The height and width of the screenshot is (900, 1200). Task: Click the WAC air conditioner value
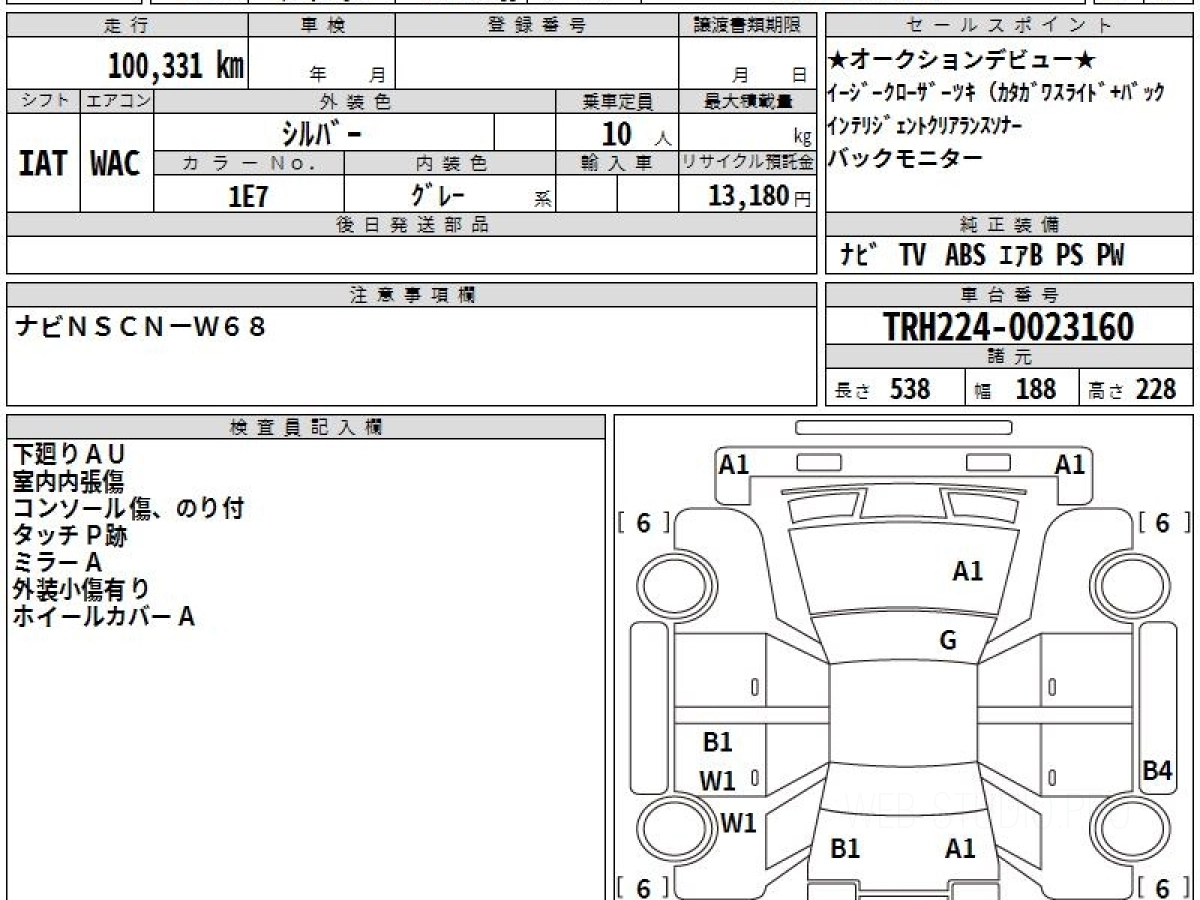(x=116, y=163)
